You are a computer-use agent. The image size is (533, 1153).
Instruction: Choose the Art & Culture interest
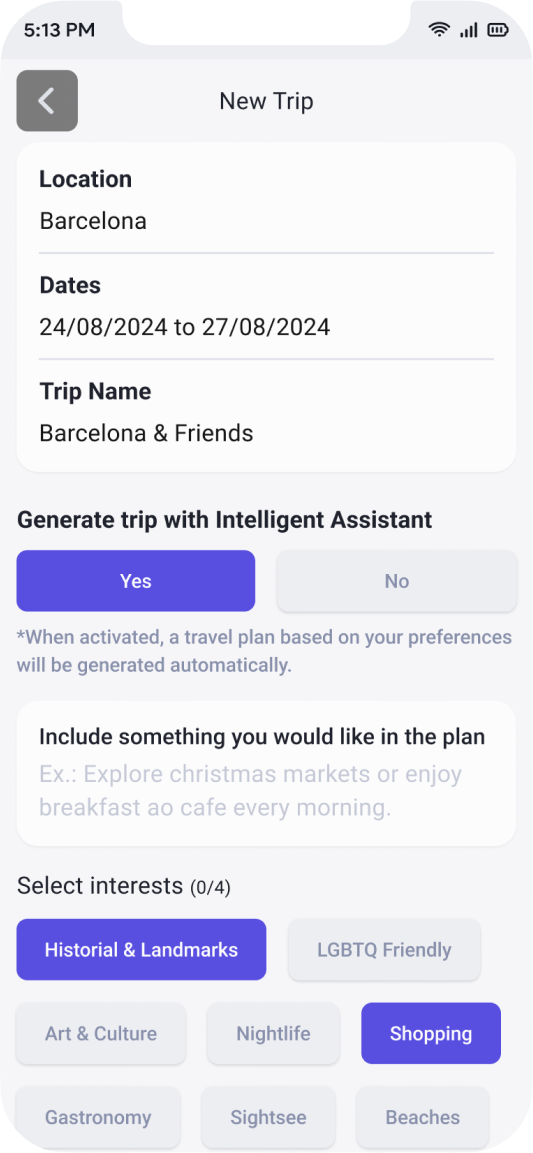[101, 1033]
